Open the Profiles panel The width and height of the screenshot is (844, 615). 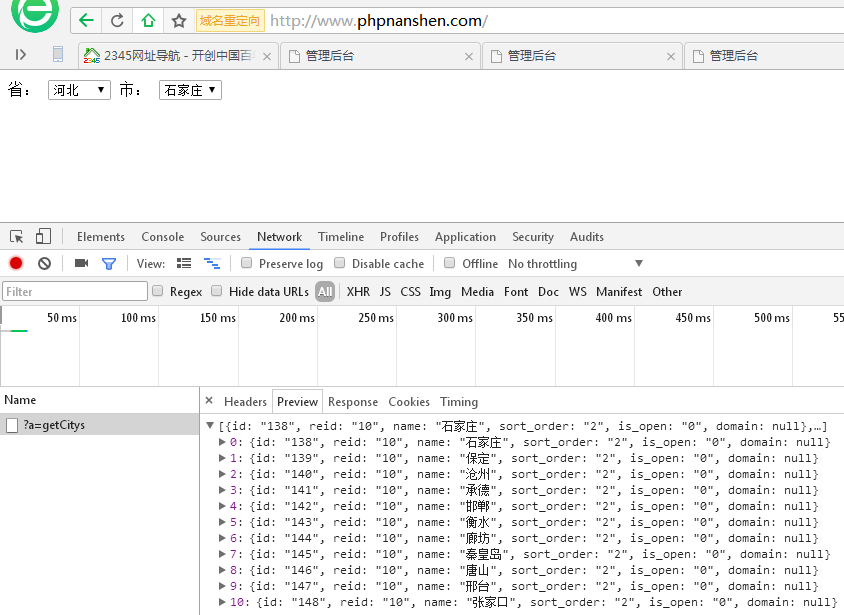399,237
